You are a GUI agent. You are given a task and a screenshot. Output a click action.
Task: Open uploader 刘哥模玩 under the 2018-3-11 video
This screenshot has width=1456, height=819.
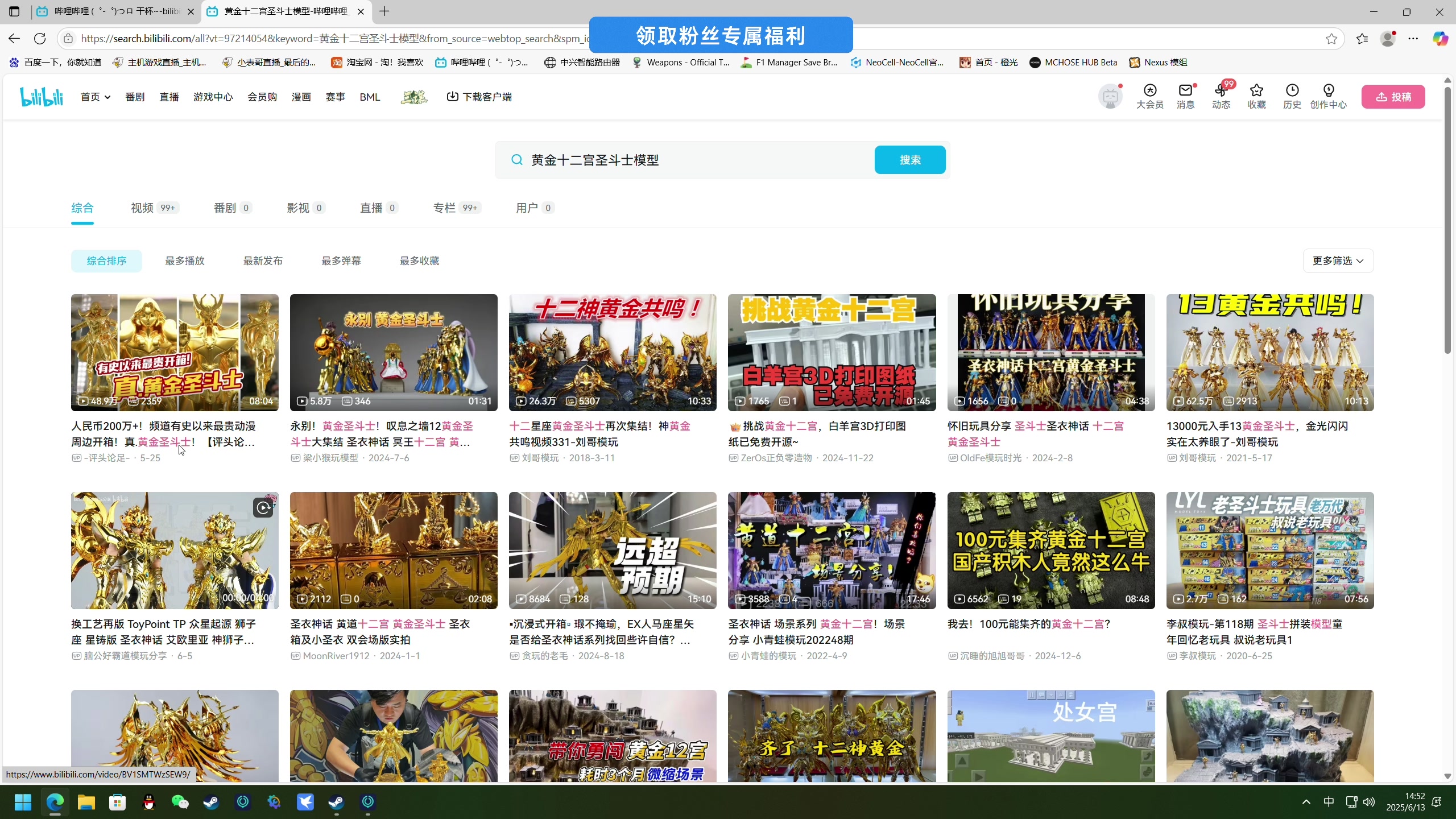(x=540, y=458)
